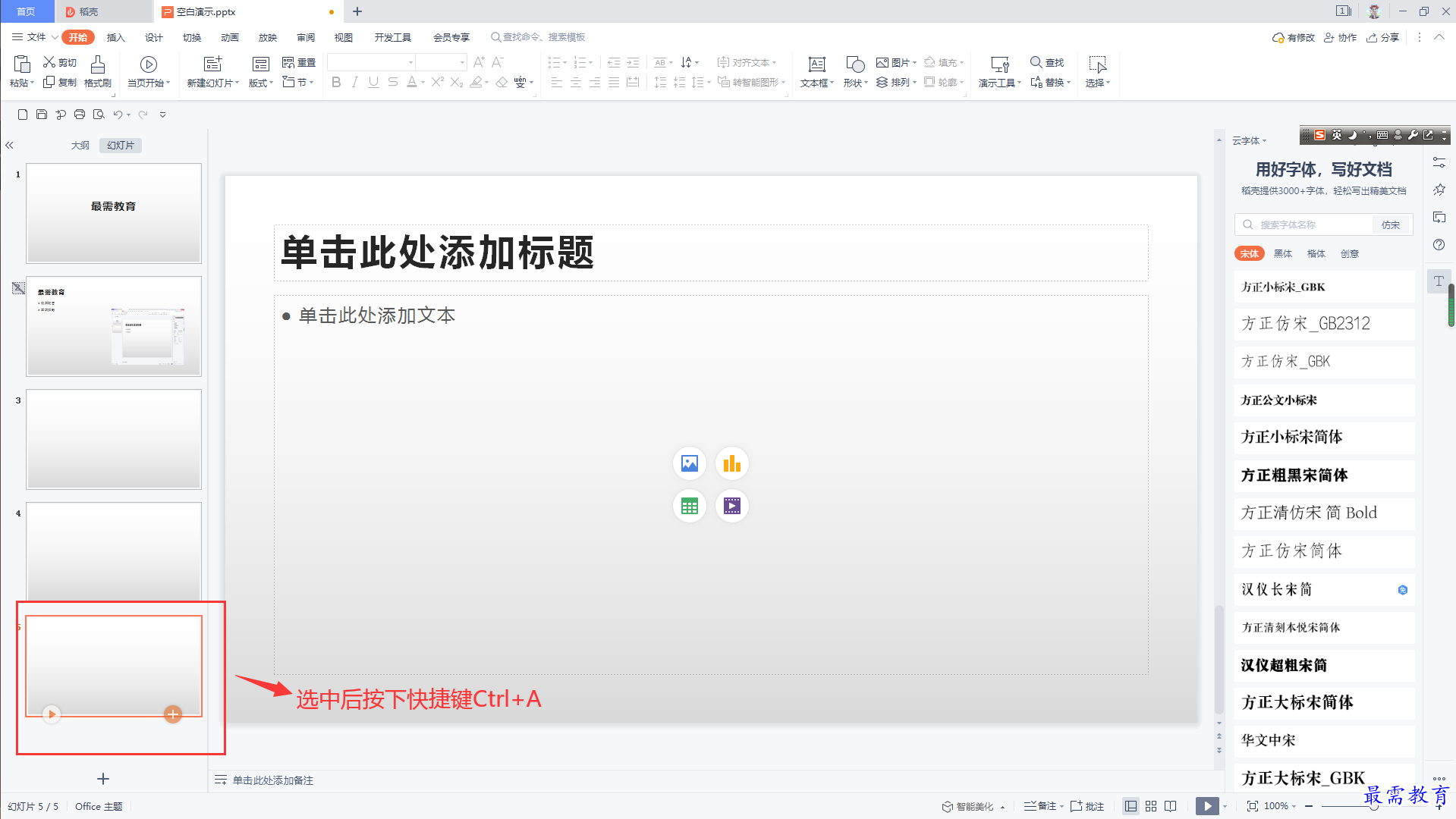Click the font color A swatch
Screen dimensions: 1456x819
411,82
